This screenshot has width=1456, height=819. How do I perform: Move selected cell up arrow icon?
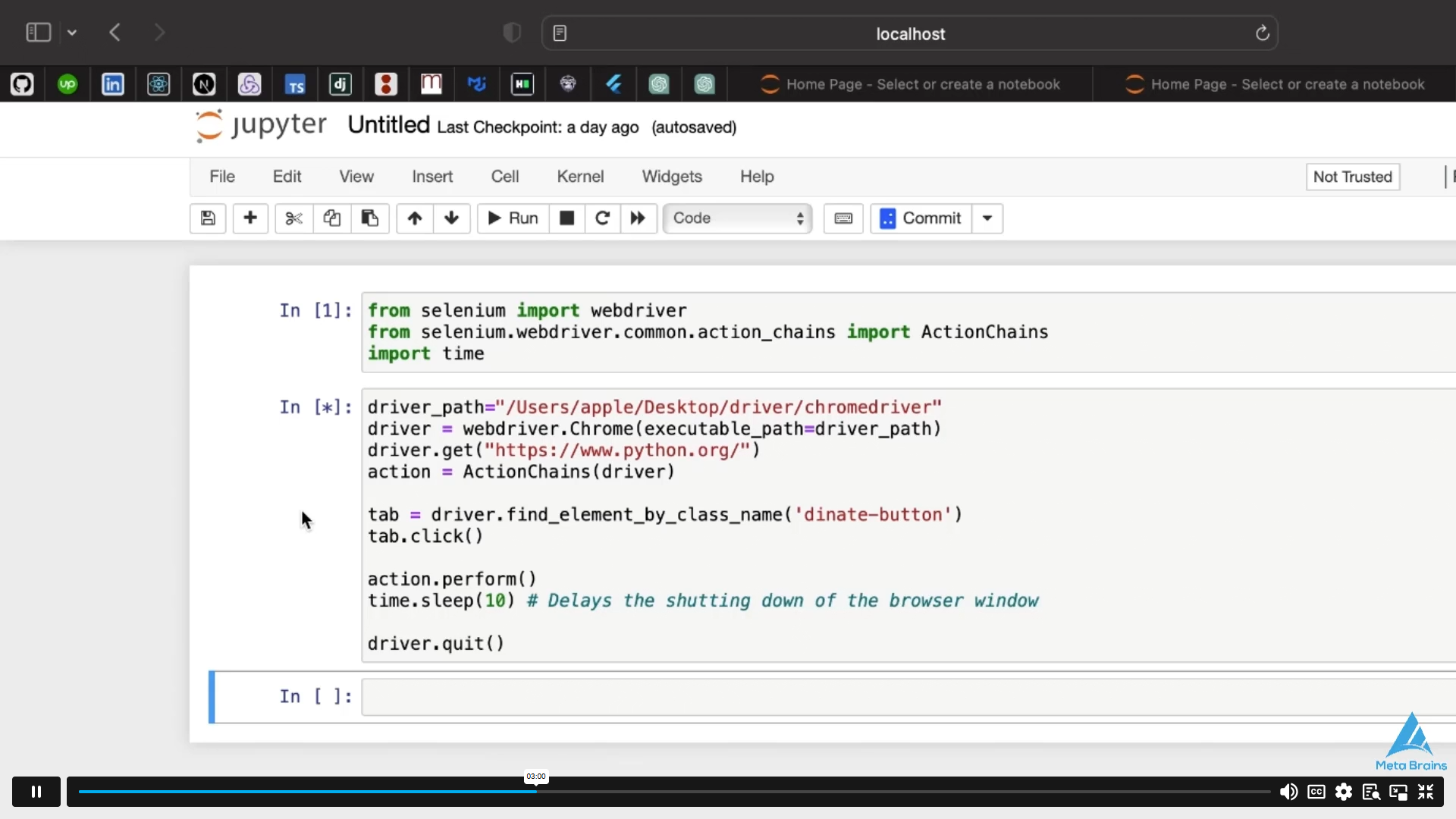[x=414, y=218]
